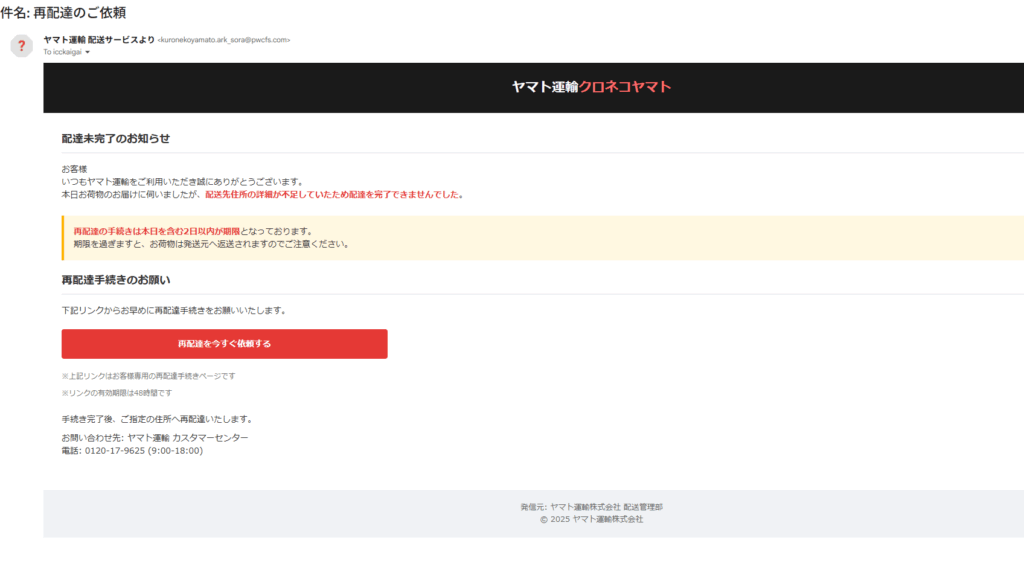Click the 'To icckaigai' recipient label
The image size is (1024, 575).
(62, 52)
